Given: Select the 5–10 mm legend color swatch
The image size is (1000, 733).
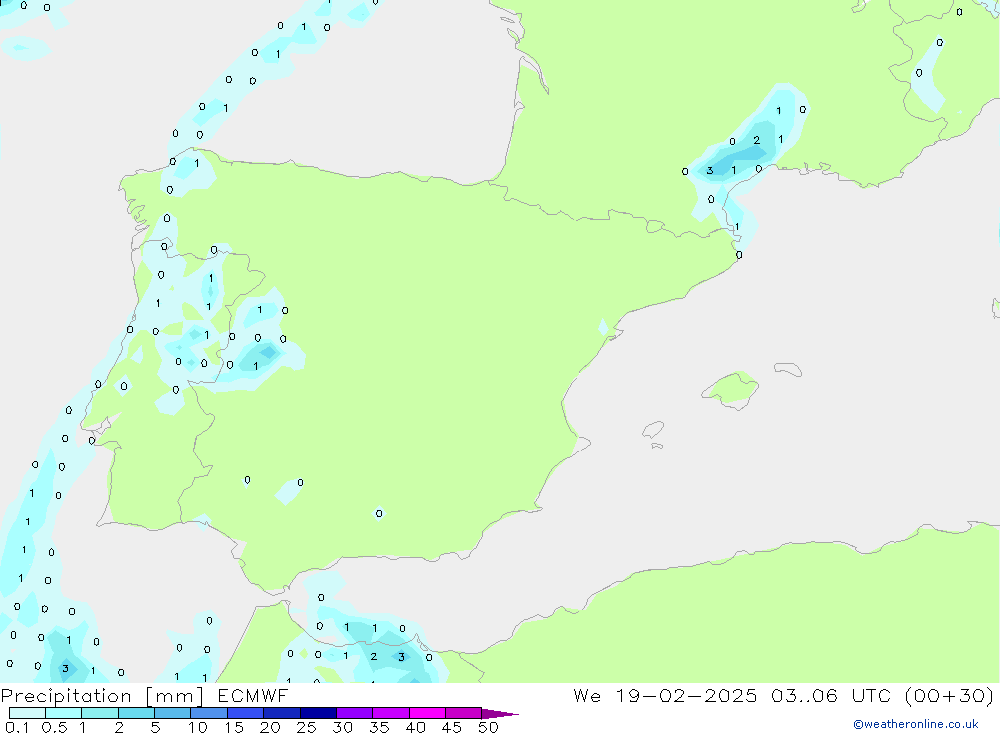Looking at the screenshot, I should [x=173, y=713].
